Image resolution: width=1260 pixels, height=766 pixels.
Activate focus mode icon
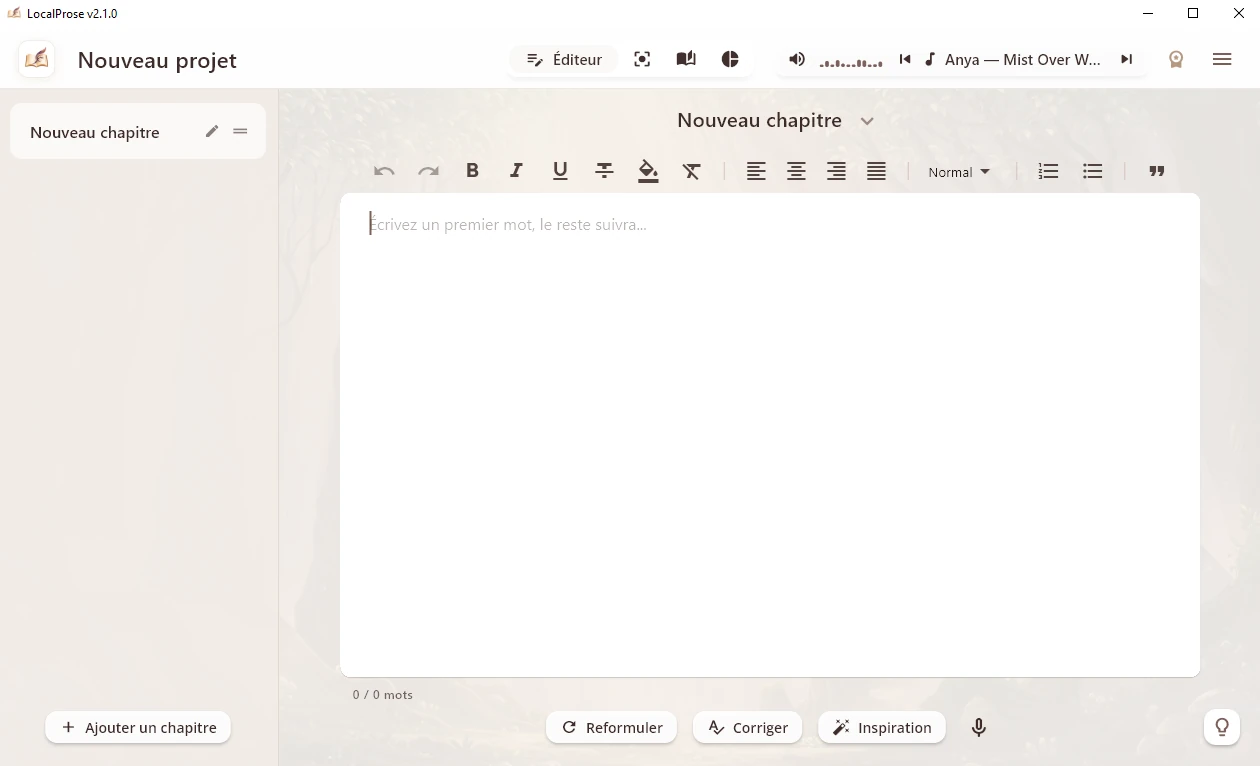point(642,59)
